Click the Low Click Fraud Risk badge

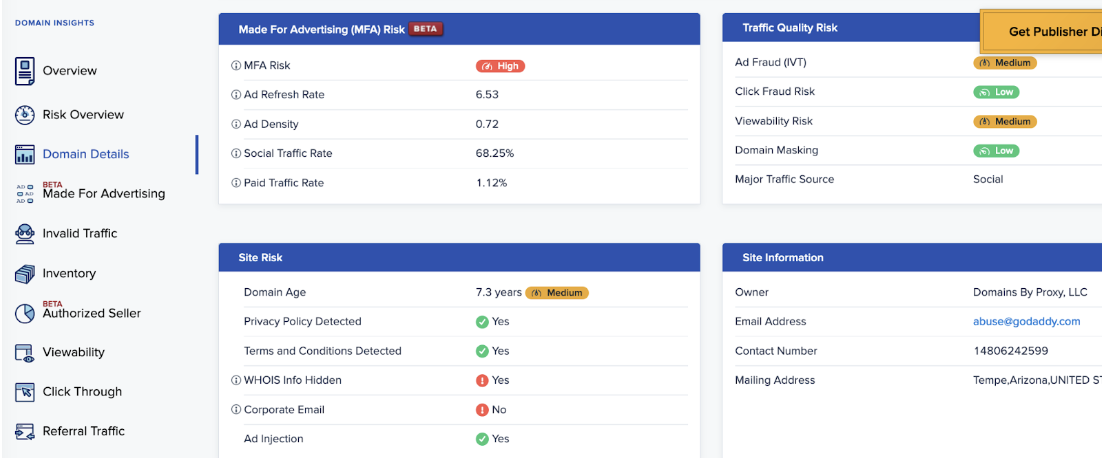(x=996, y=92)
